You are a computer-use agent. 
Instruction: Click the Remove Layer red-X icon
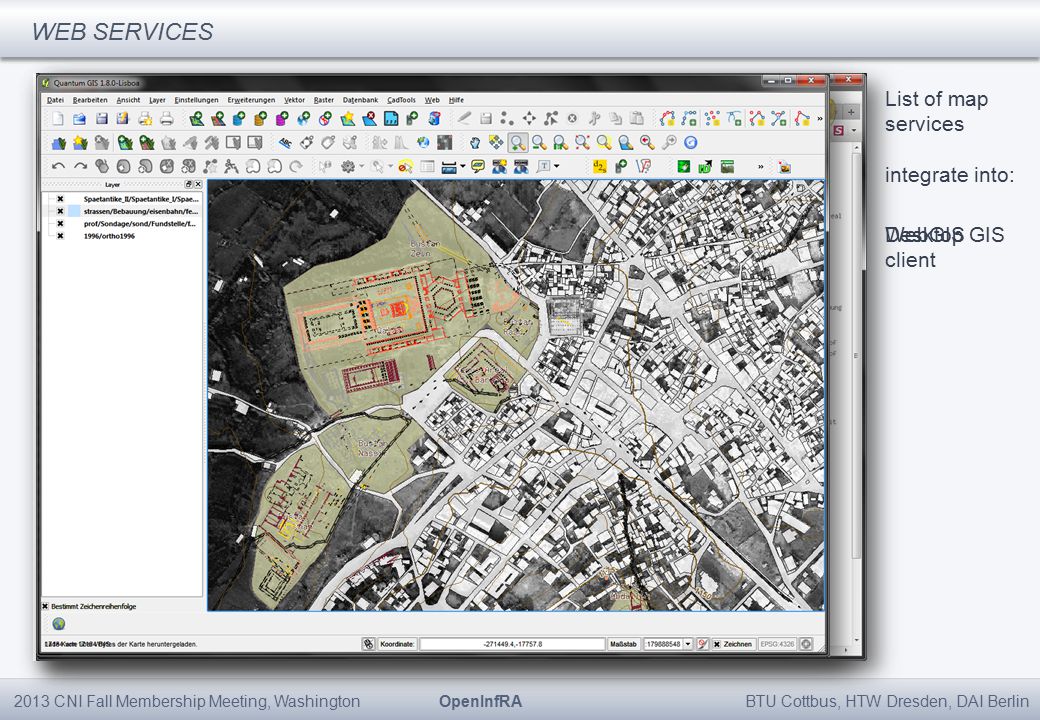click(x=369, y=119)
